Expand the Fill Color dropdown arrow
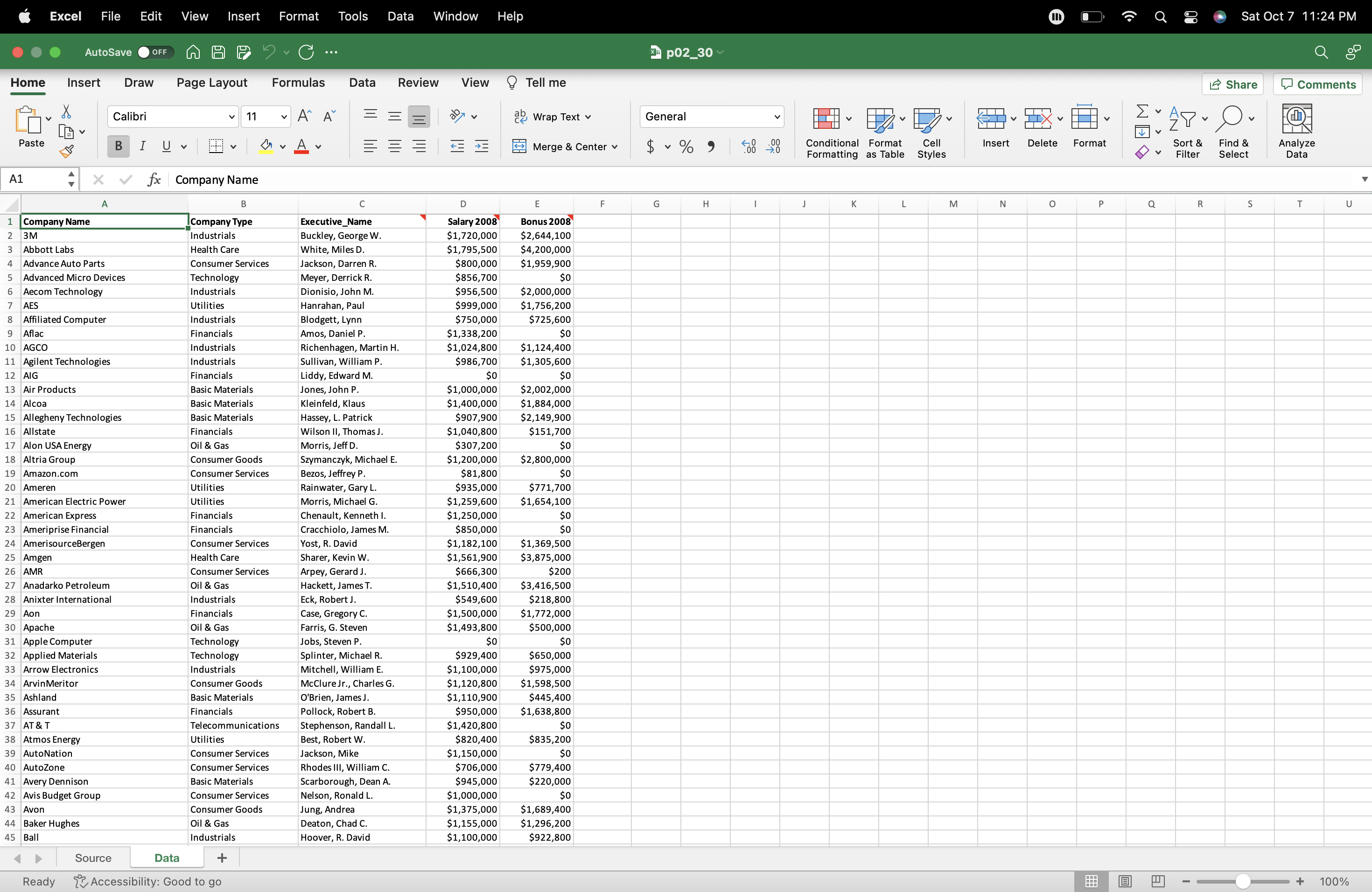 click(282, 147)
